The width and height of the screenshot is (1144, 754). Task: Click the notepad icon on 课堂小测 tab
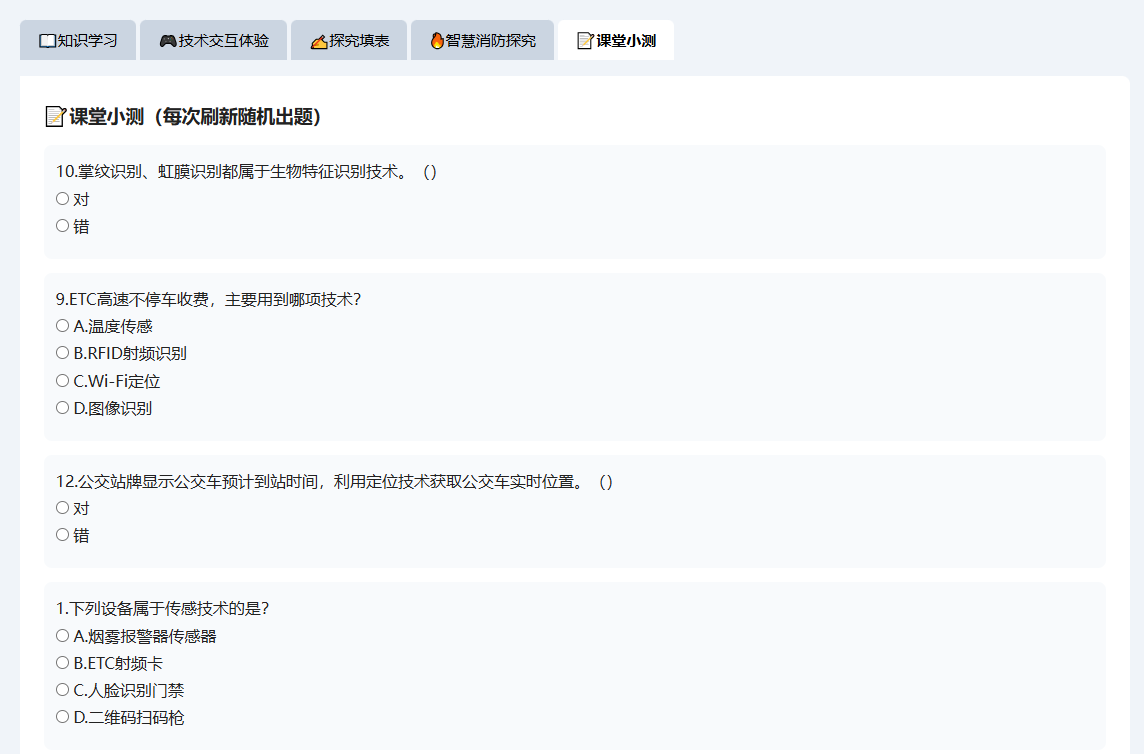tap(585, 41)
